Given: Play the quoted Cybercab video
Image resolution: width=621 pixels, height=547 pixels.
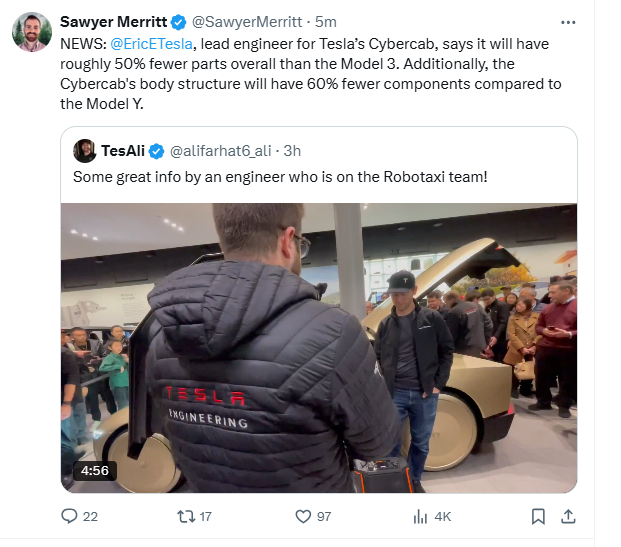Looking at the screenshot, I should click(x=319, y=348).
